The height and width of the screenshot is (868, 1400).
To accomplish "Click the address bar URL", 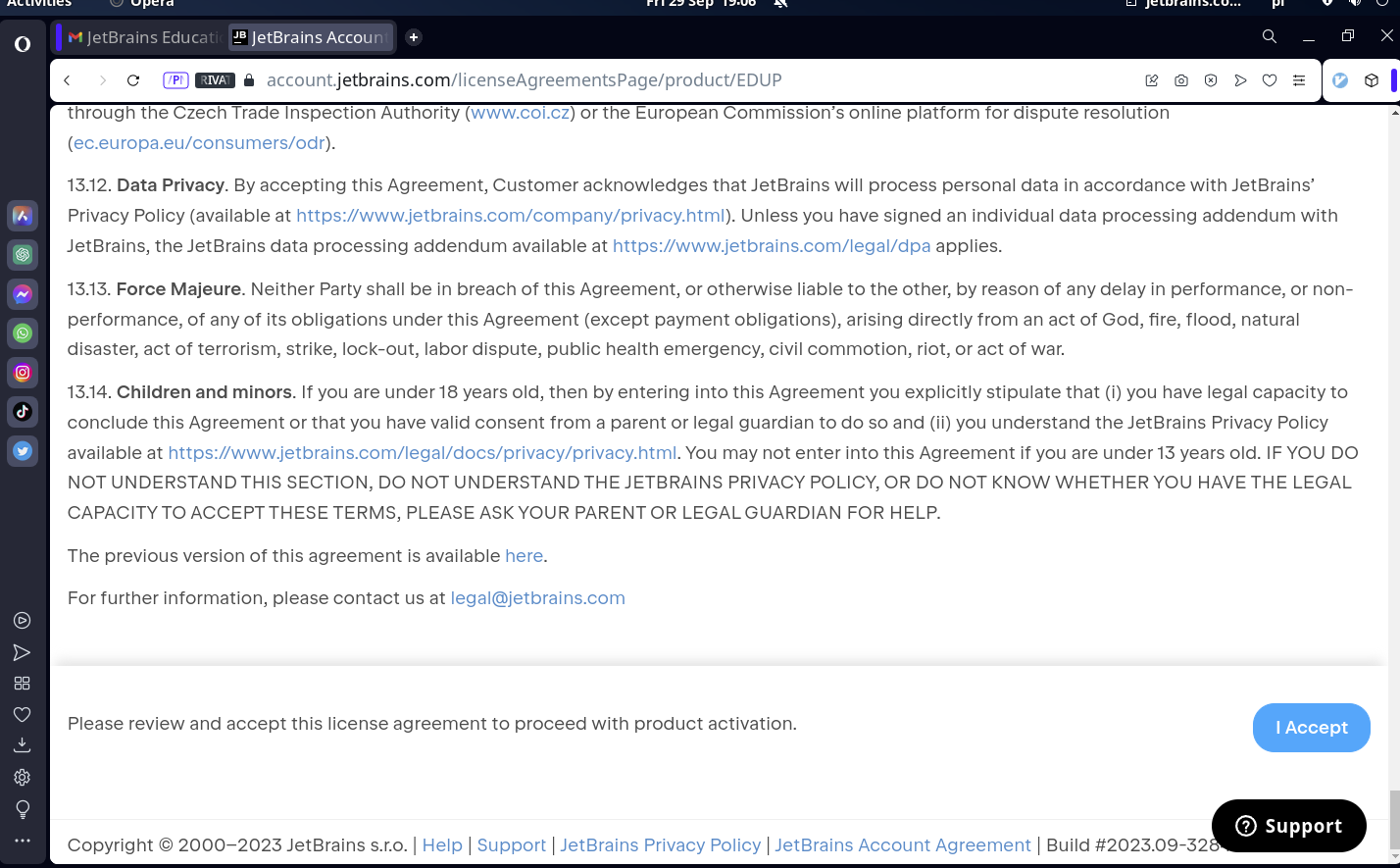I will pyautogui.click(x=524, y=80).
